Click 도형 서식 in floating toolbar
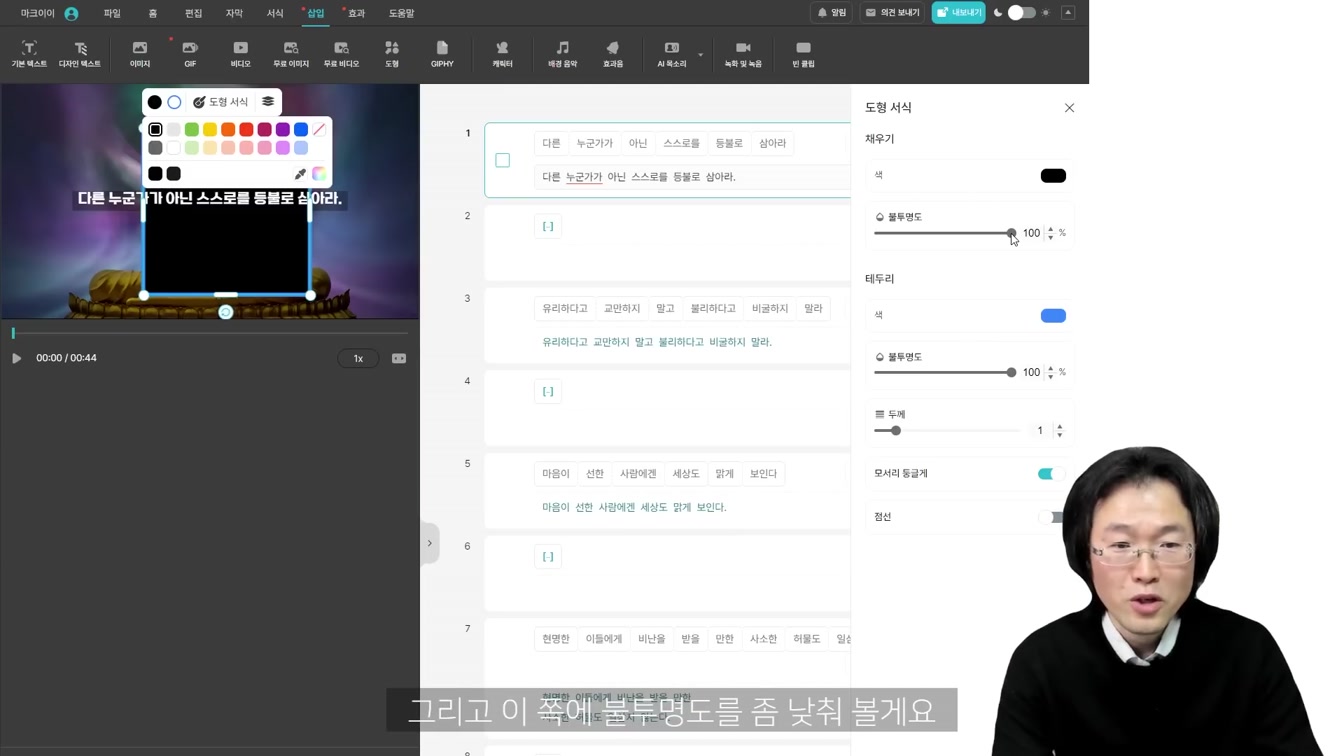The height and width of the screenshot is (756, 1344). click(x=220, y=102)
